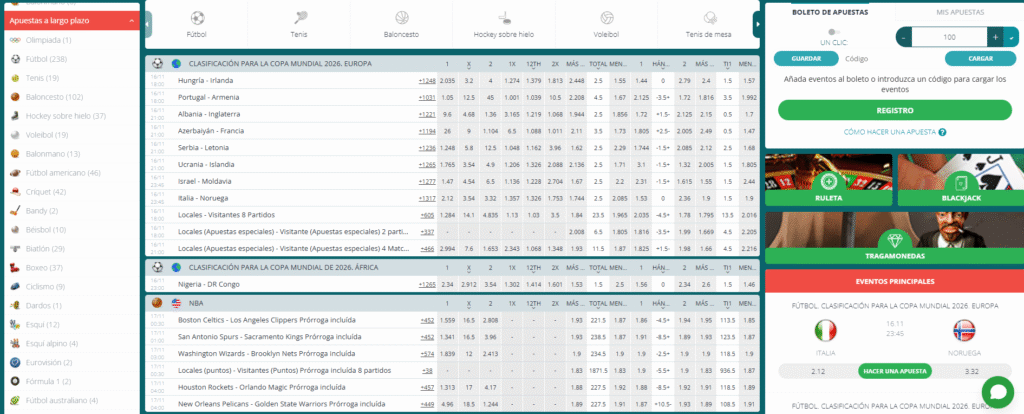Screen dimensions: 1024x414
Task: Confirm stake amount with check button
Action: [1011, 37]
